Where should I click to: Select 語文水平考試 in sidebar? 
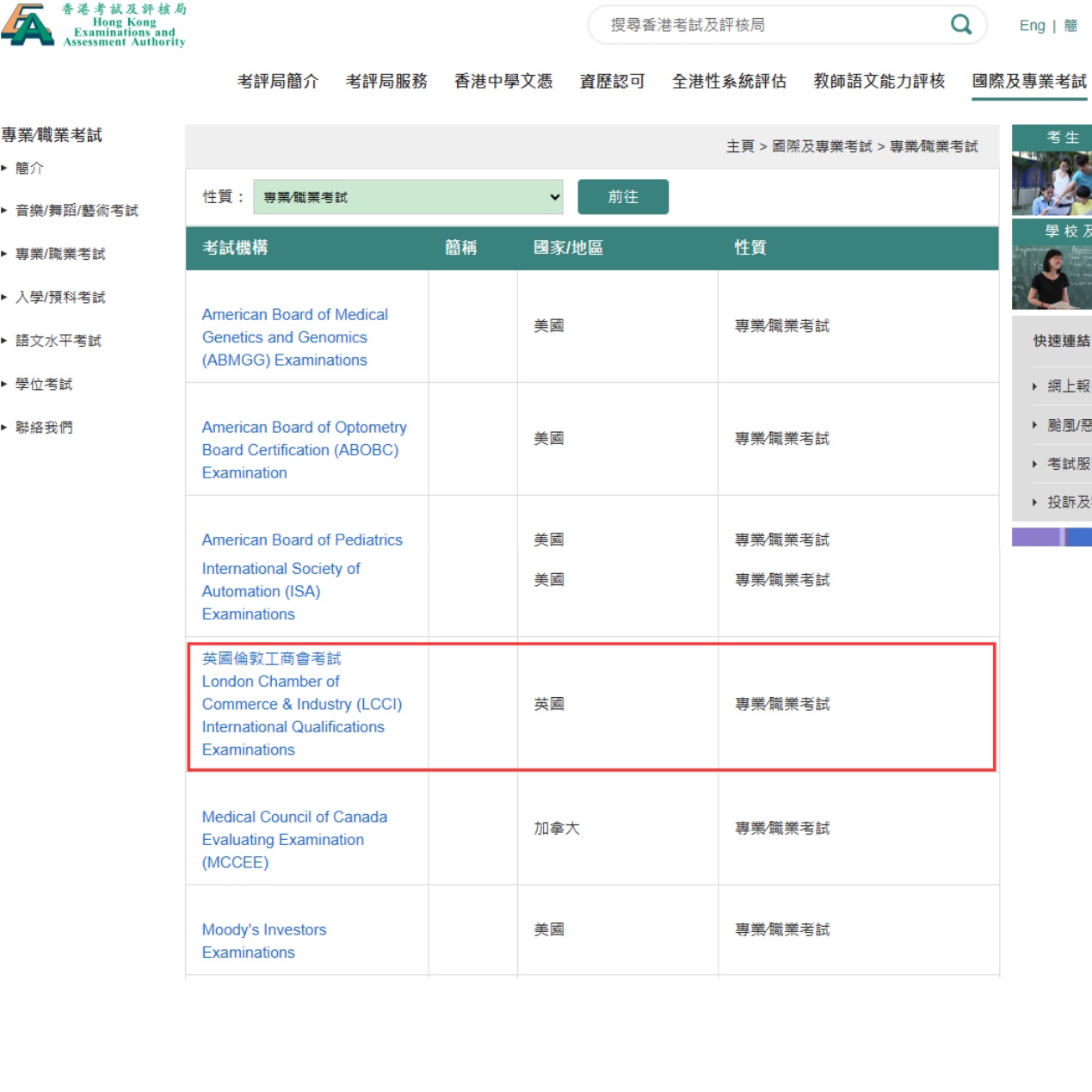pyautogui.click(x=58, y=341)
